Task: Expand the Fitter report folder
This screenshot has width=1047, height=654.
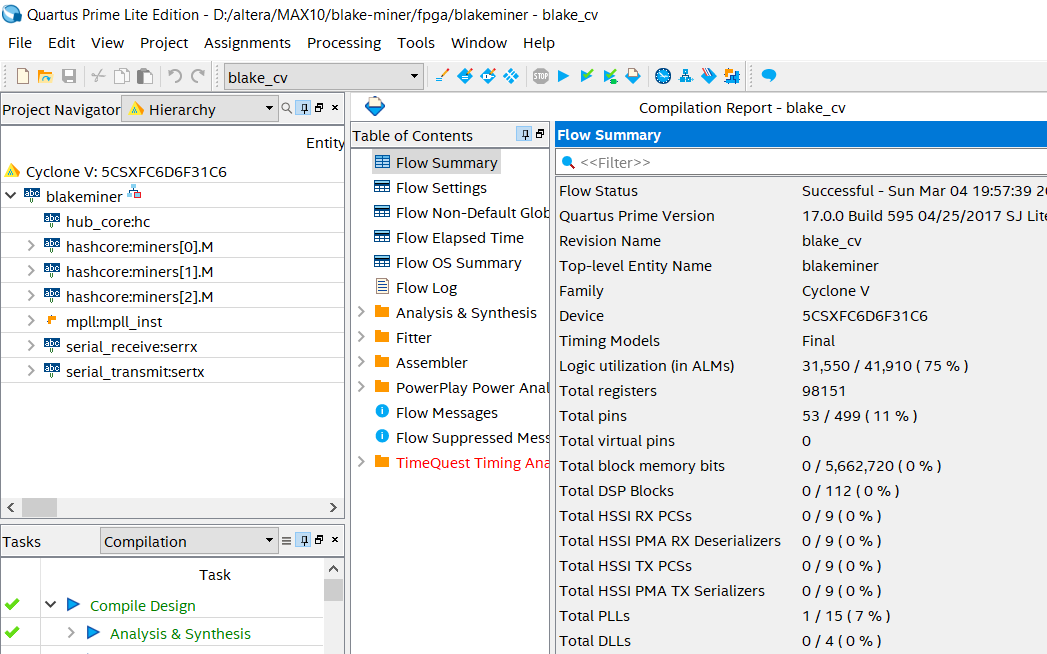Action: pyautogui.click(x=361, y=337)
